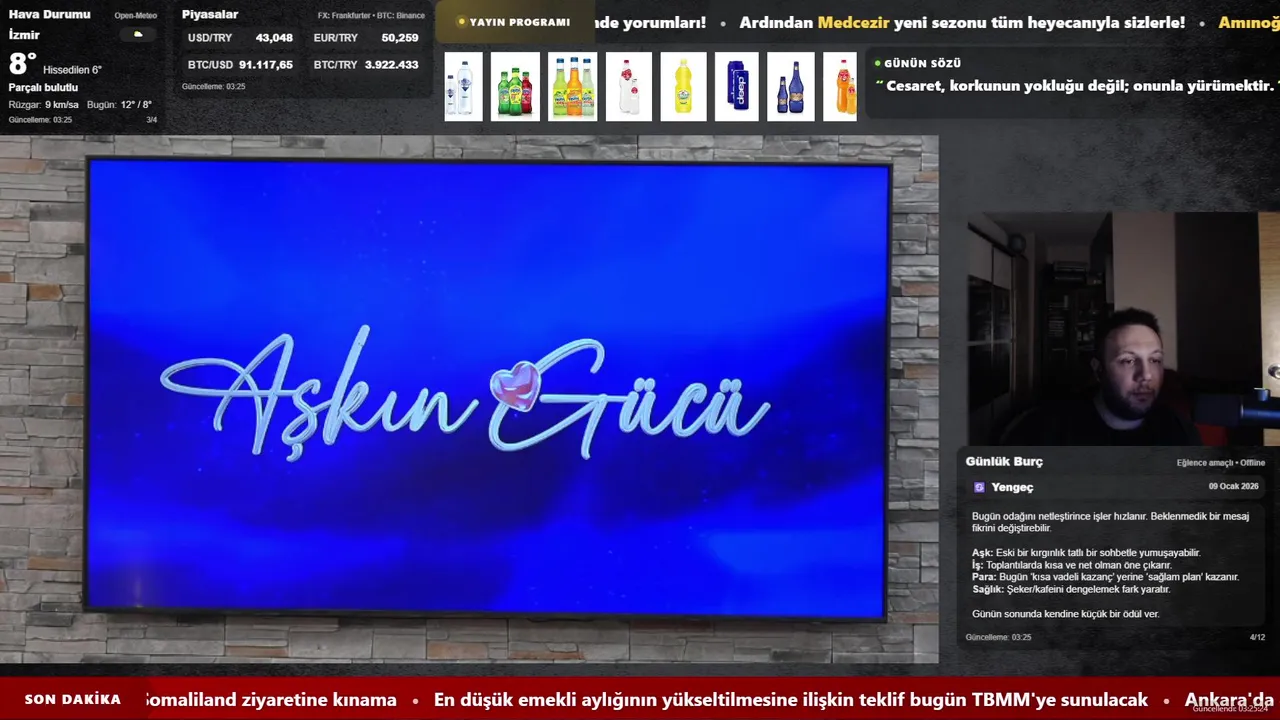Viewport: 1280px width, 720px height.
Task: Click Günün sonunda kendine küçük bir ödül ver
Action: [x=1065, y=614]
